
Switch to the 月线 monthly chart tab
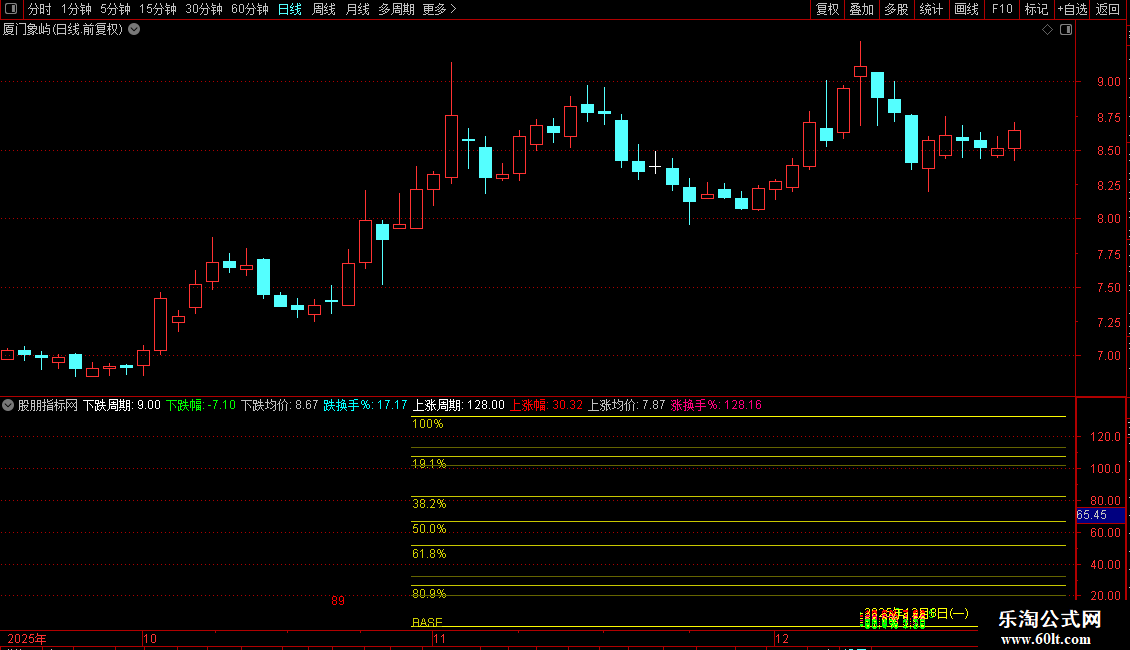pyautogui.click(x=357, y=9)
